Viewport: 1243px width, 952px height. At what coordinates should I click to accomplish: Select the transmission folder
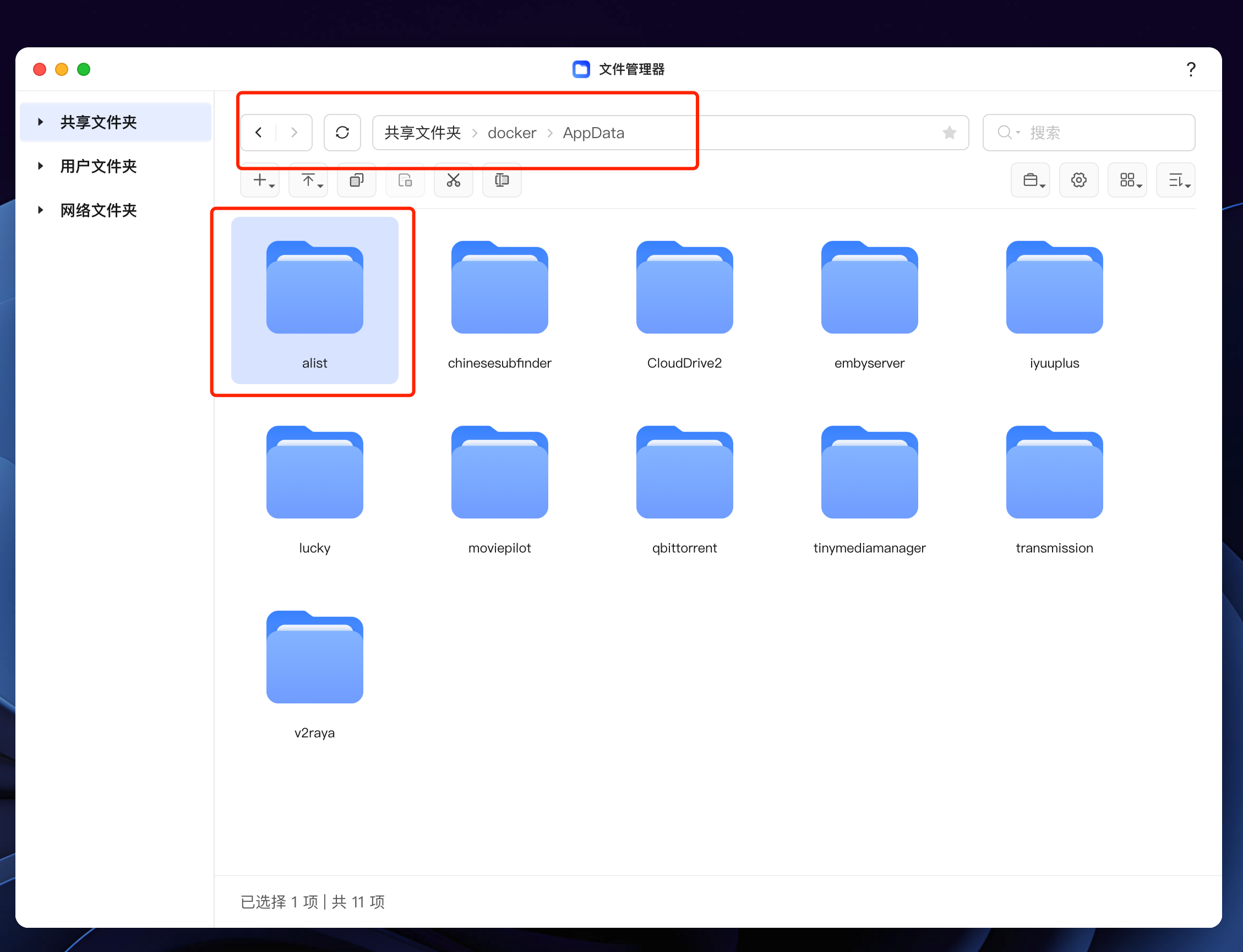tap(1054, 485)
